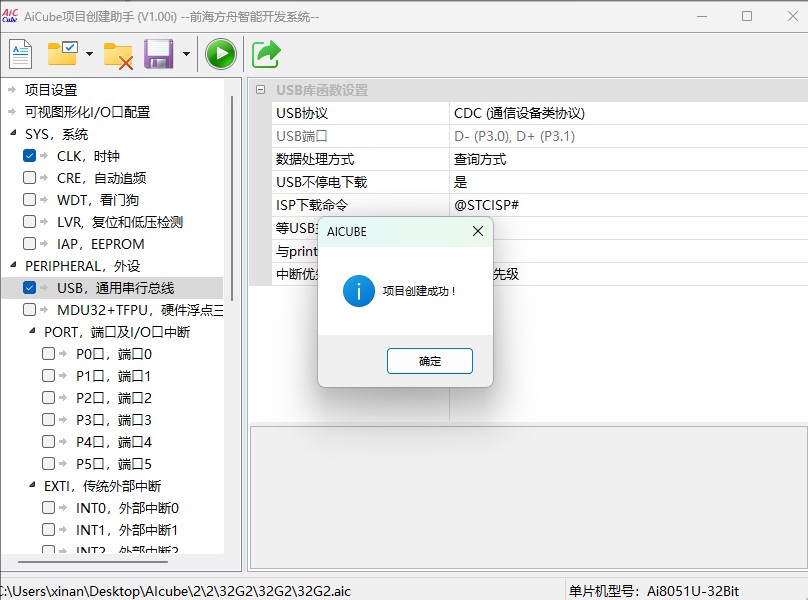Screen dimensions: 808x600
Task: Check the P2口, 端口2 checkbox
Action: (x=48, y=397)
